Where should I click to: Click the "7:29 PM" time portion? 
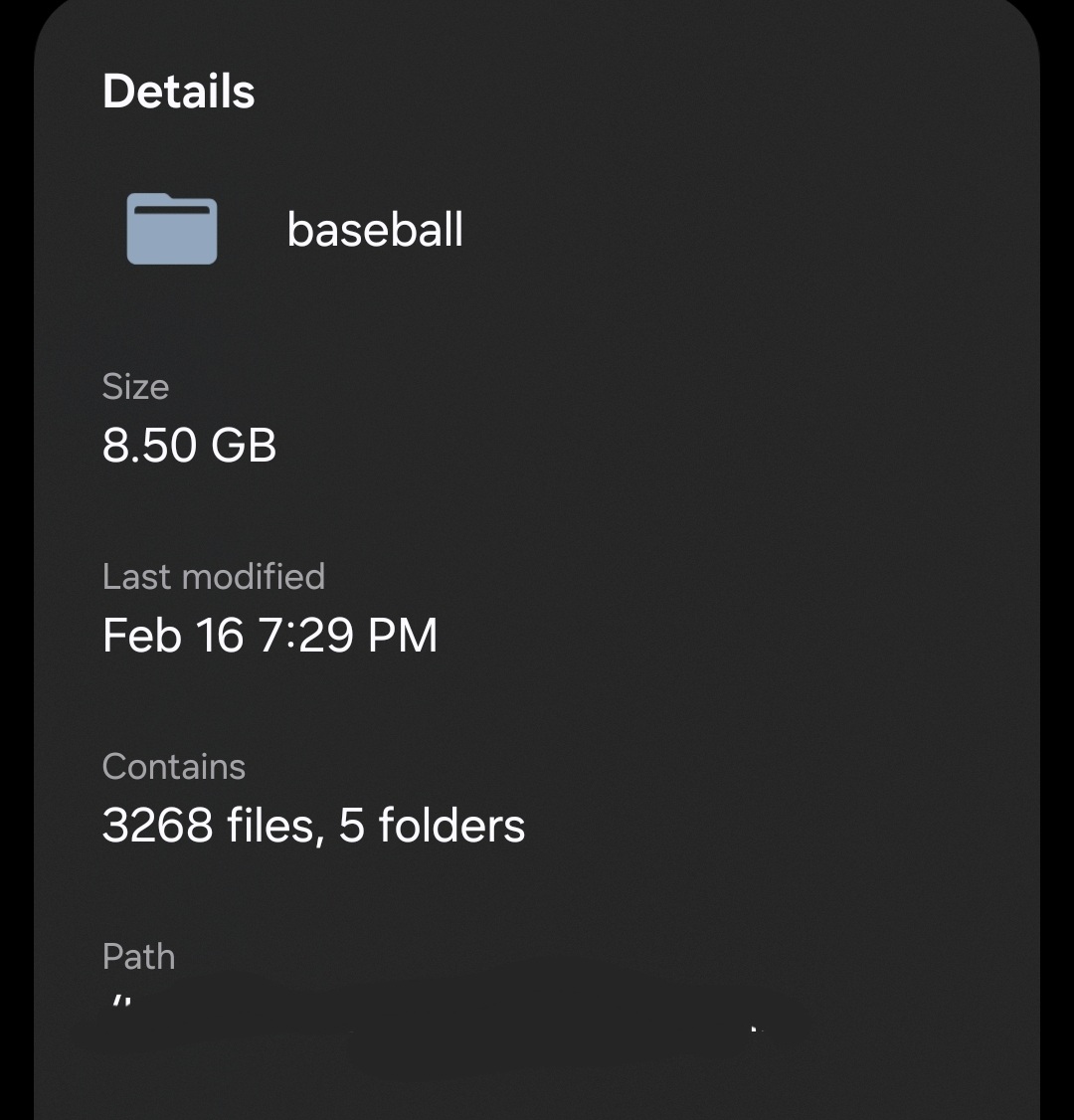point(348,636)
